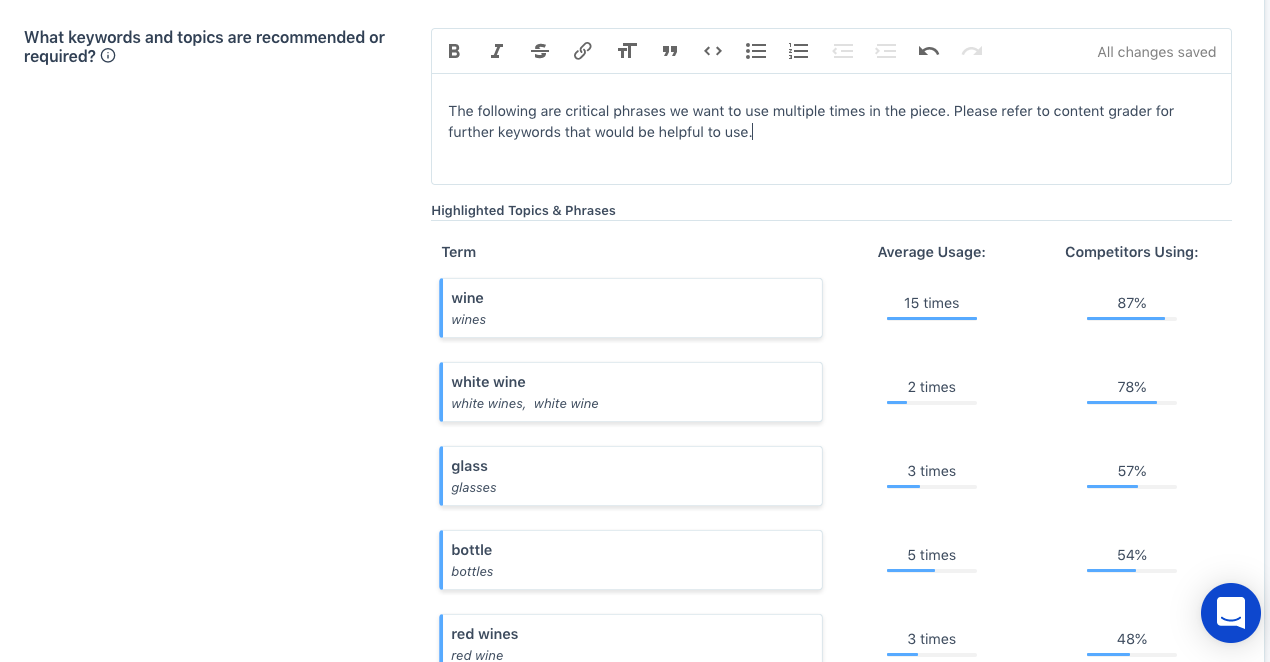The image size is (1270, 662).
Task: Click the decrease indent icon
Action: pos(842,51)
